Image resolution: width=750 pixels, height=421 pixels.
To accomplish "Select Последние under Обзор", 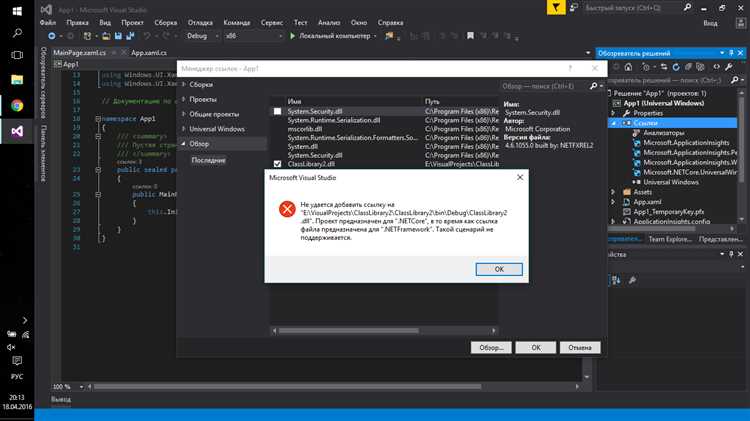I will (x=208, y=160).
